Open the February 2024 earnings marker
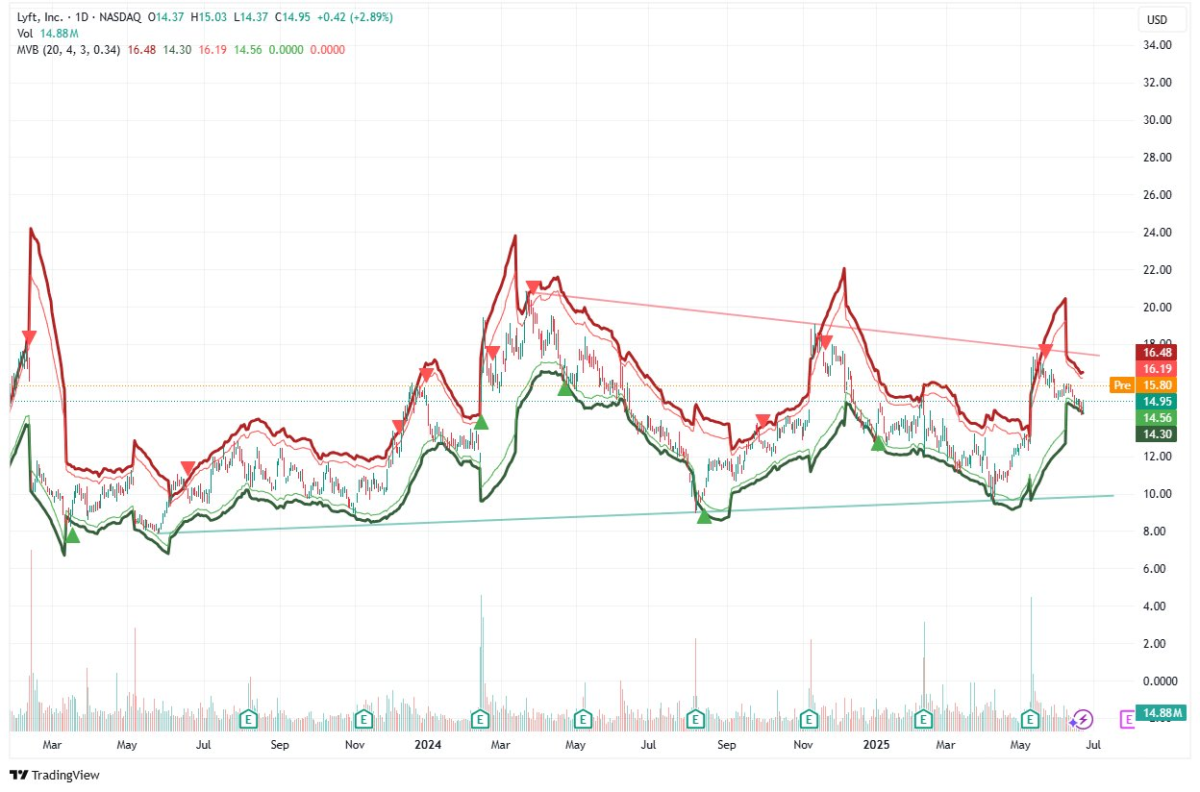This screenshot has width=1200, height=792. 480,718
